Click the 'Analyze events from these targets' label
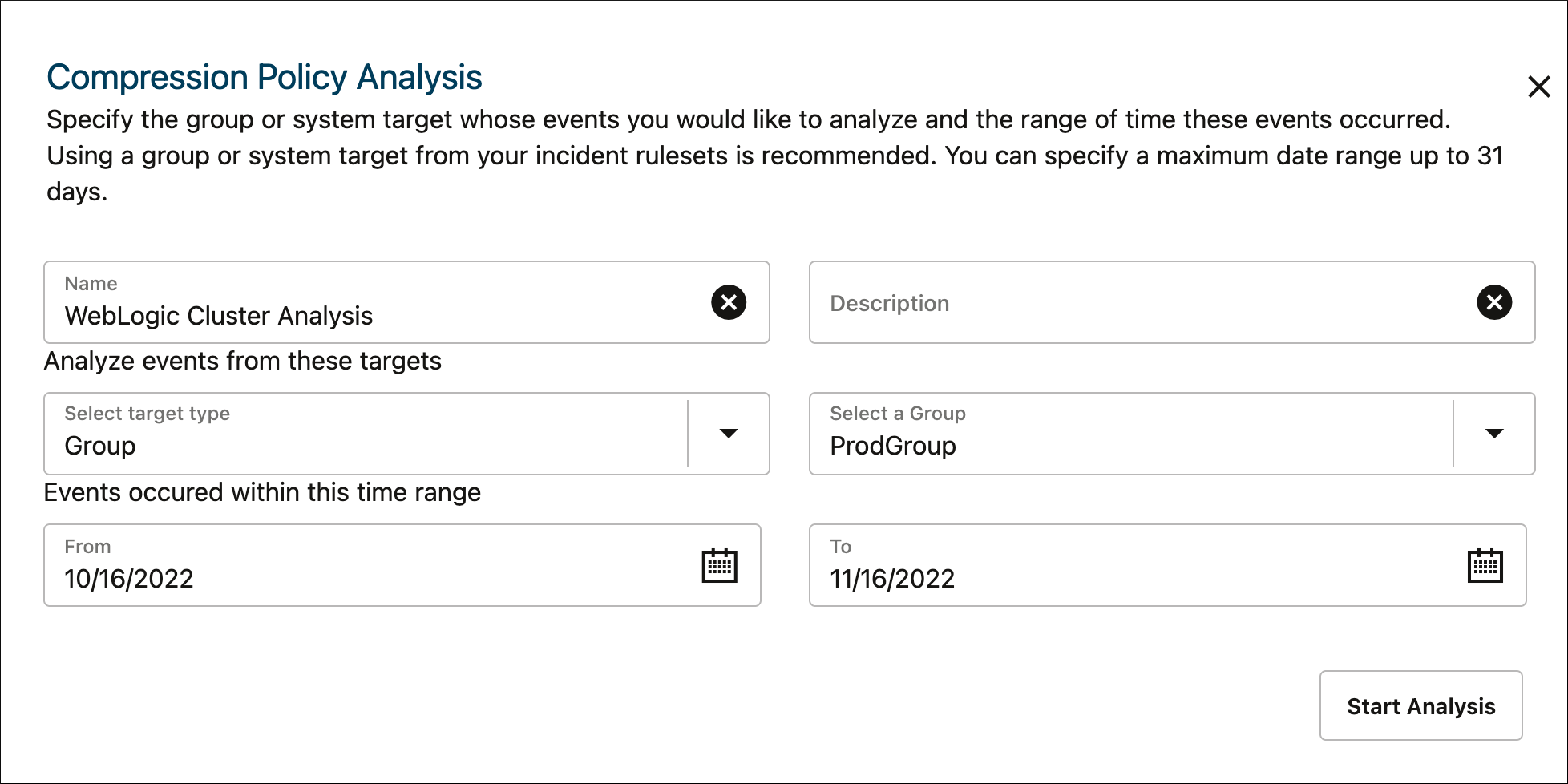The height and width of the screenshot is (784, 1568). coord(243,361)
